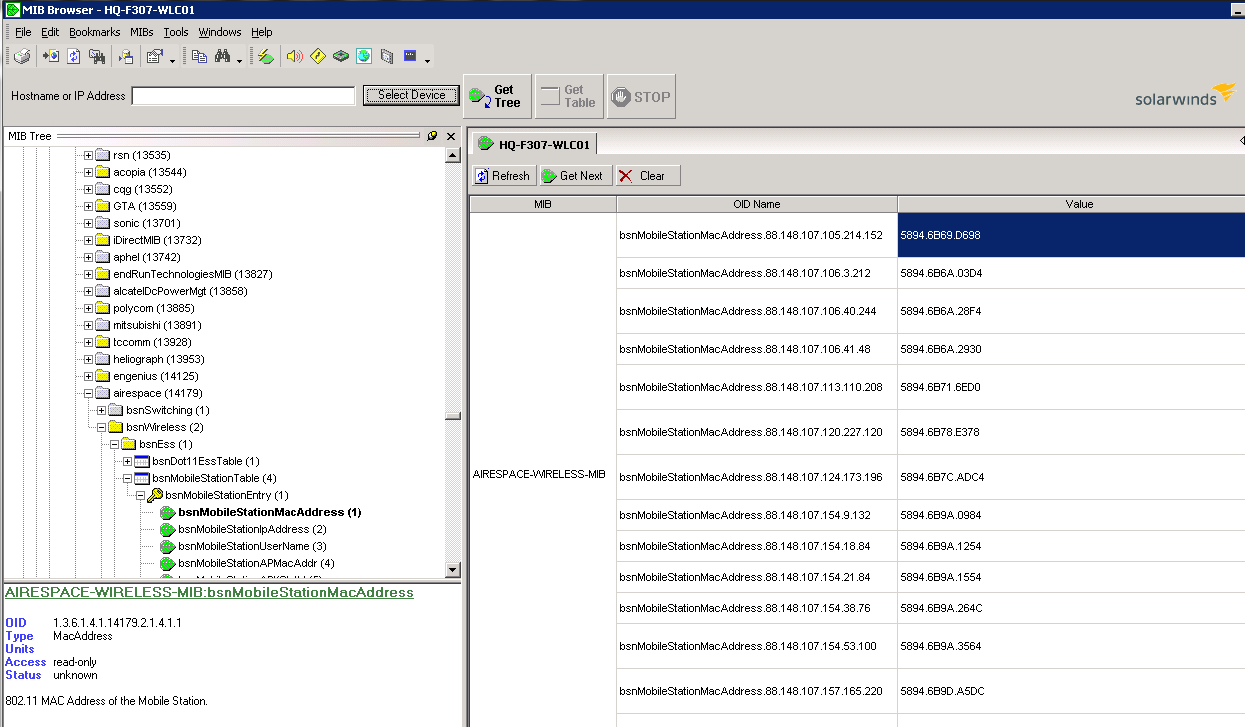Screen dimensions: 1245x727
Task: Expand the acopia (13544) node
Action: point(88,172)
